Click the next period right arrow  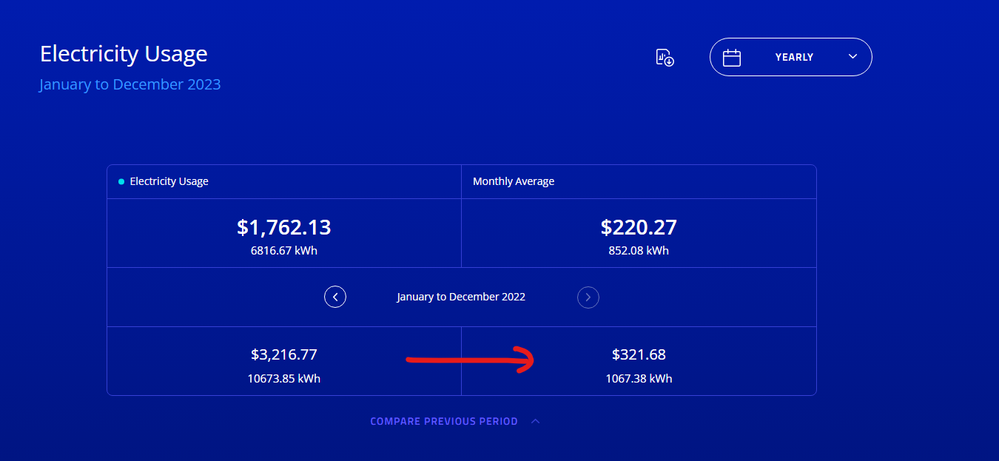tap(589, 297)
